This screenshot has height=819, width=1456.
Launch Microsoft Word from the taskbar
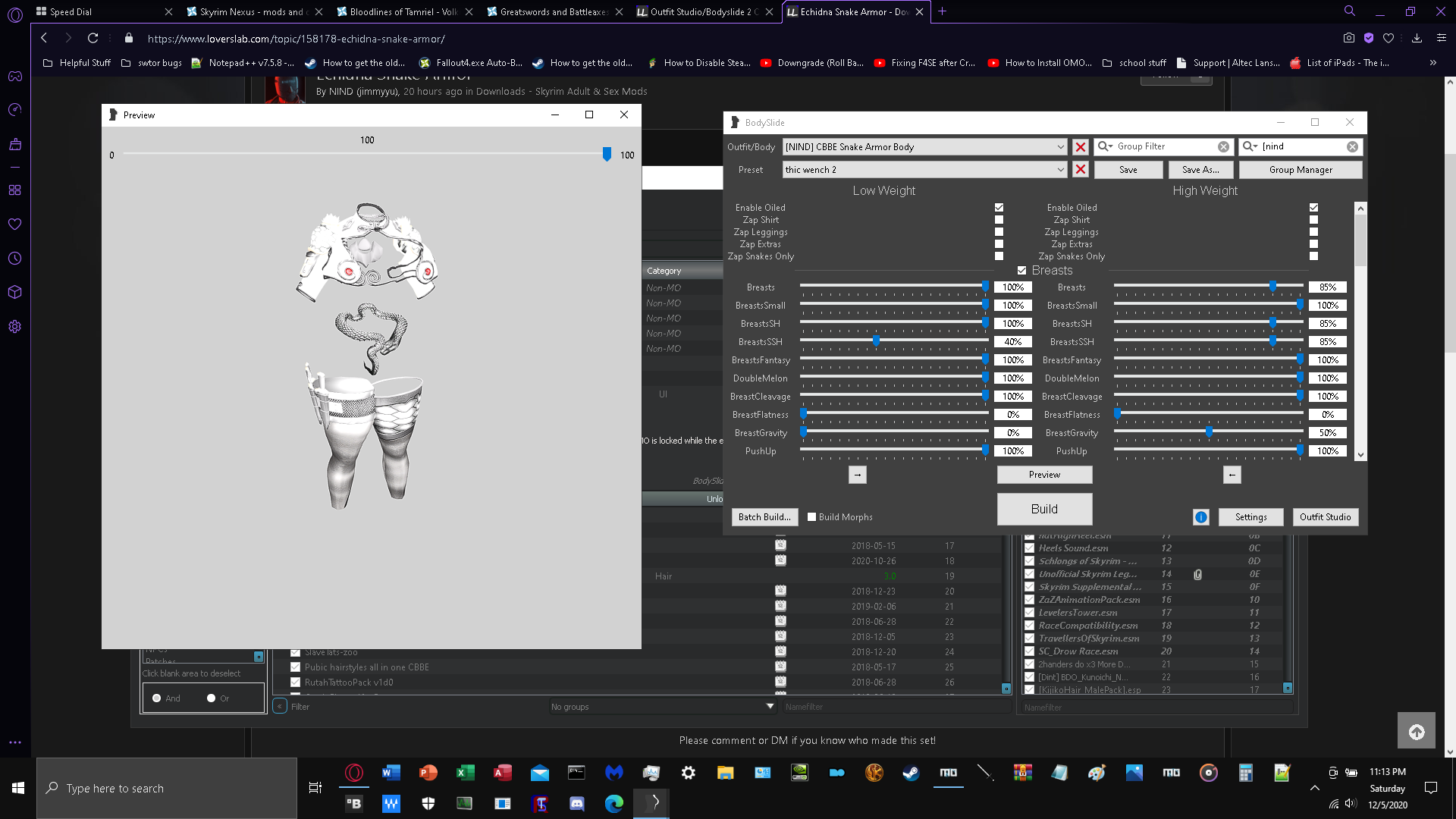point(391,773)
